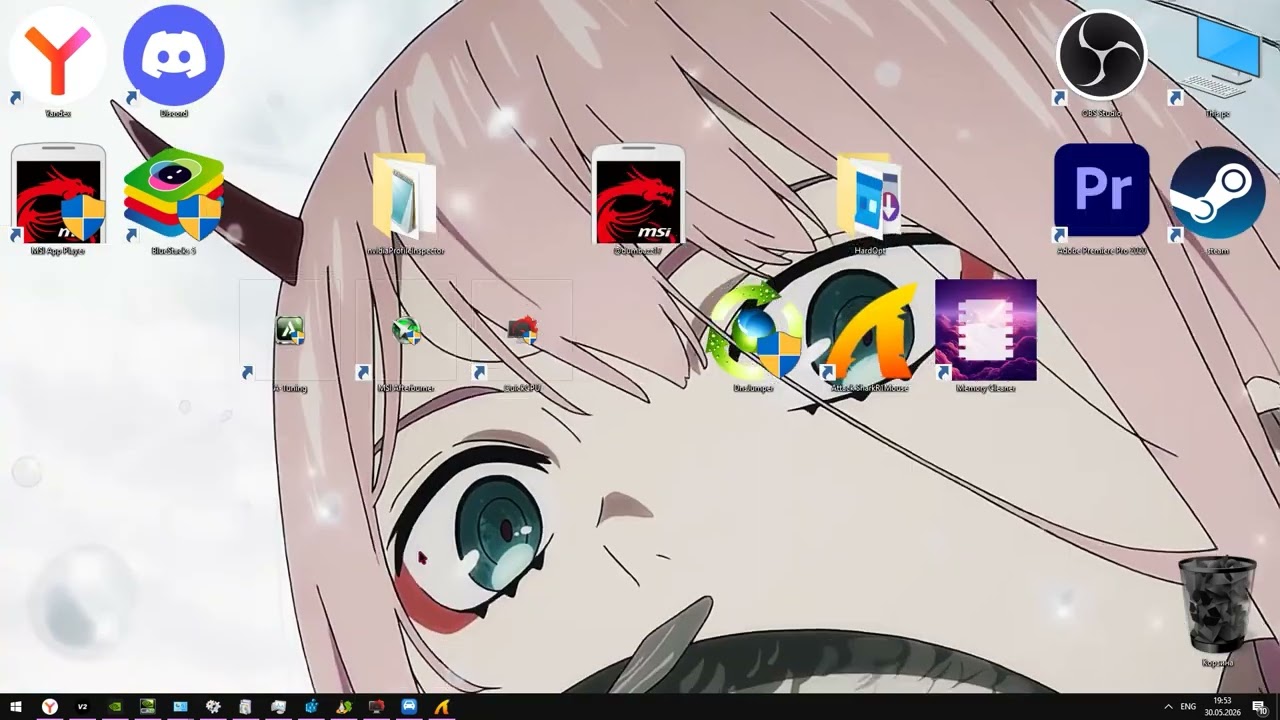Click the orange AttackShark icon in the taskbar

click(442, 707)
